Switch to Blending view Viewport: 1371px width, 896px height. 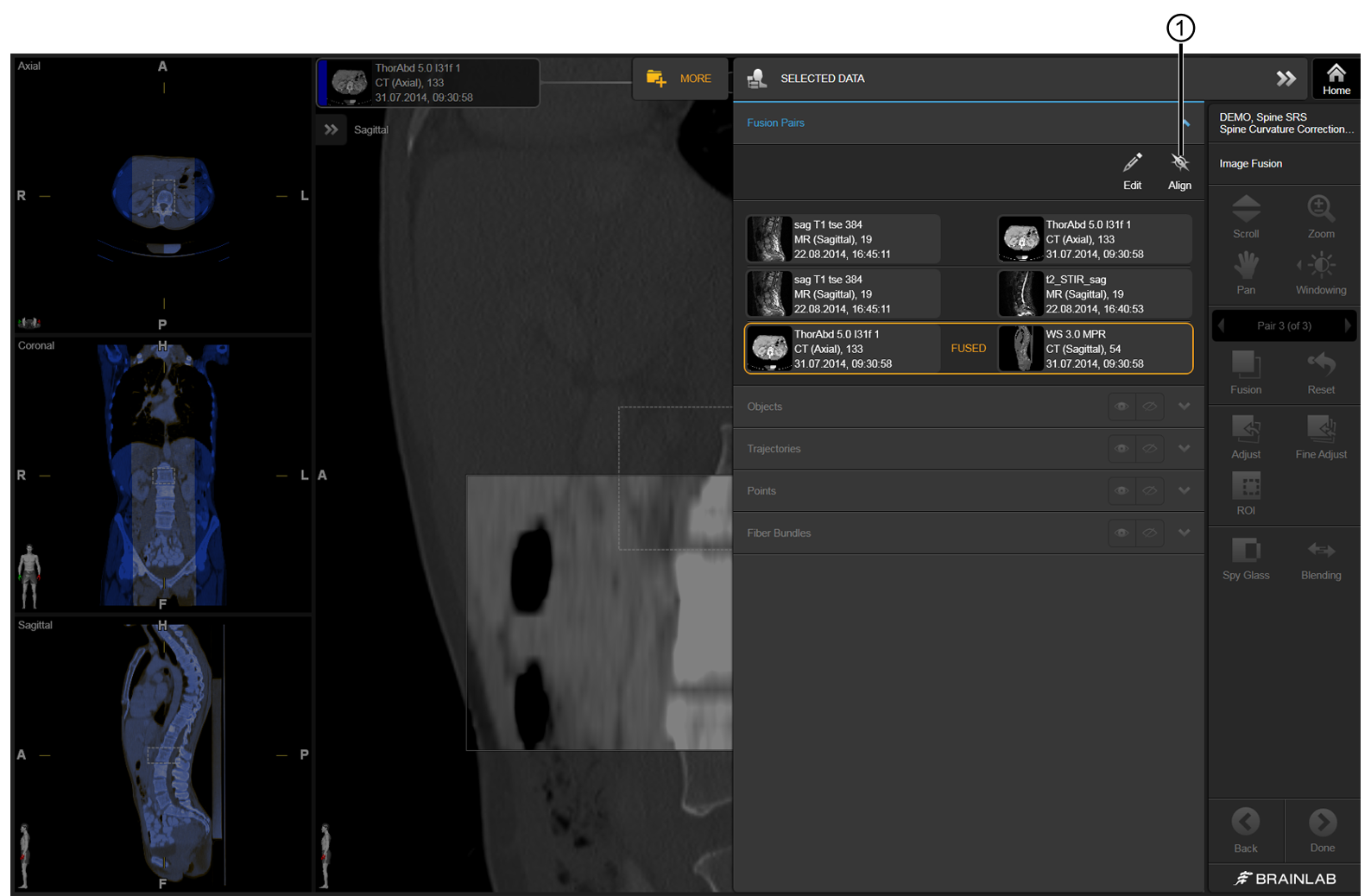1321,558
